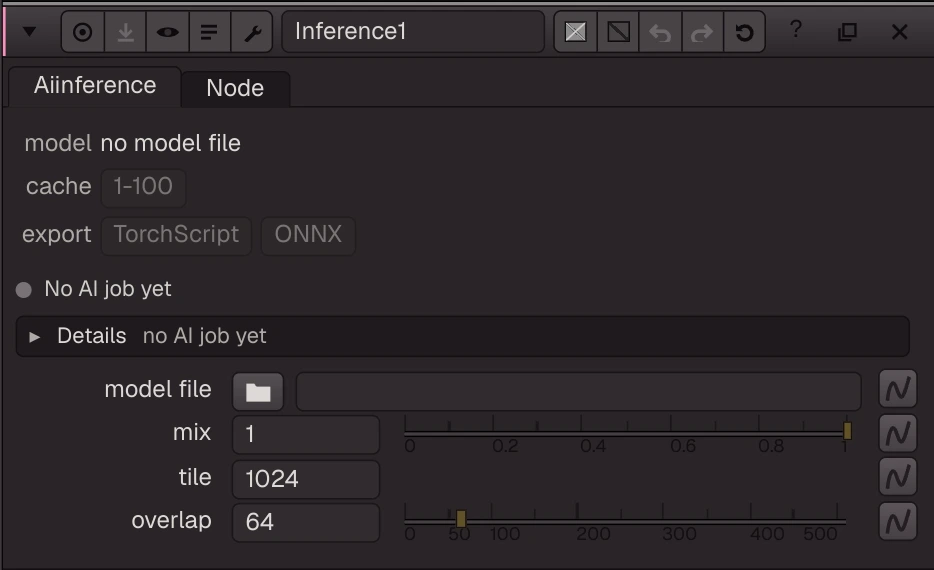Open help with the question mark icon

(795, 29)
